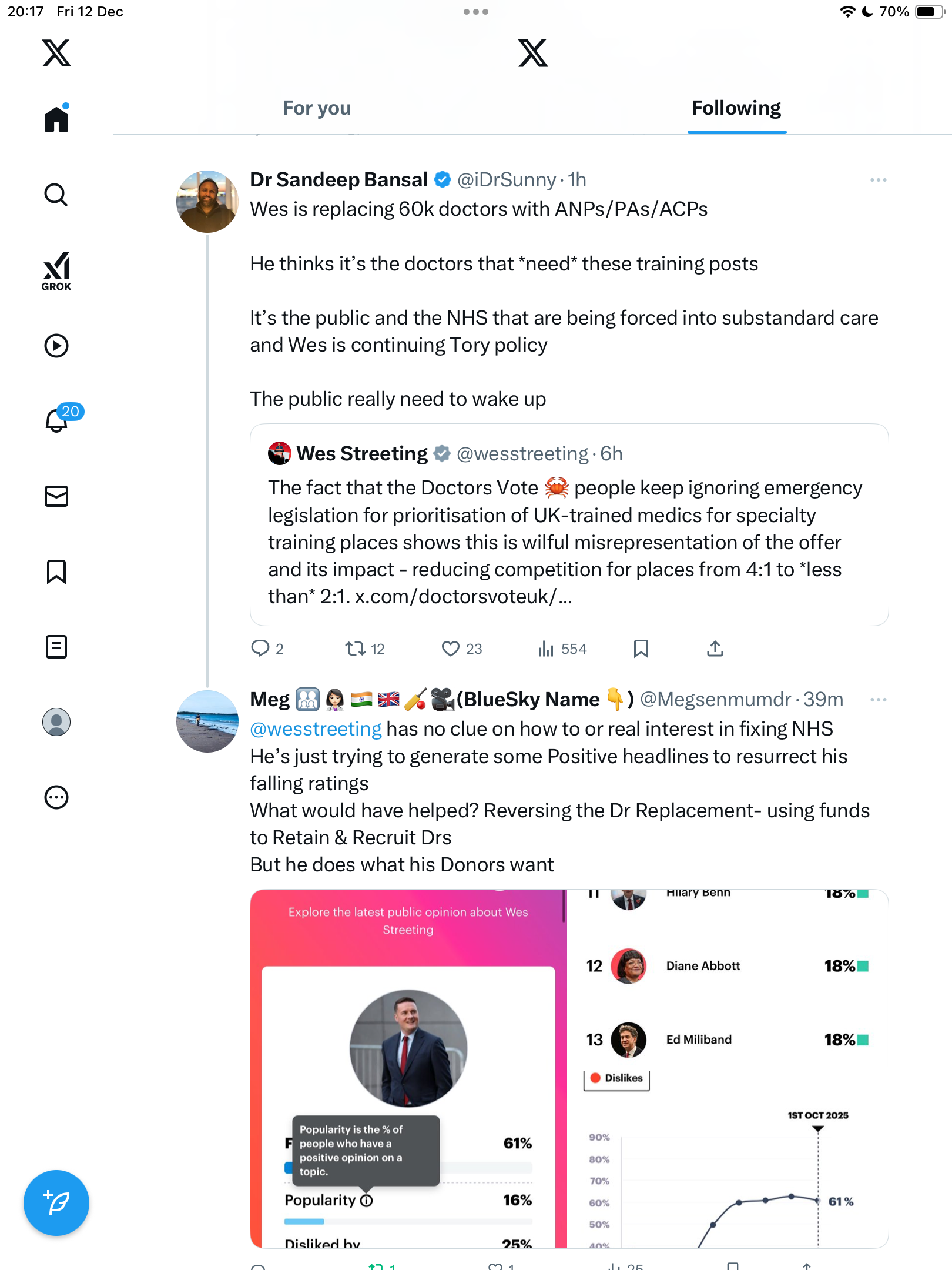Viewport: 952px width, 1270px height.
Task: Open Bookmarks in the sidebar
Action: click(56, 571)
